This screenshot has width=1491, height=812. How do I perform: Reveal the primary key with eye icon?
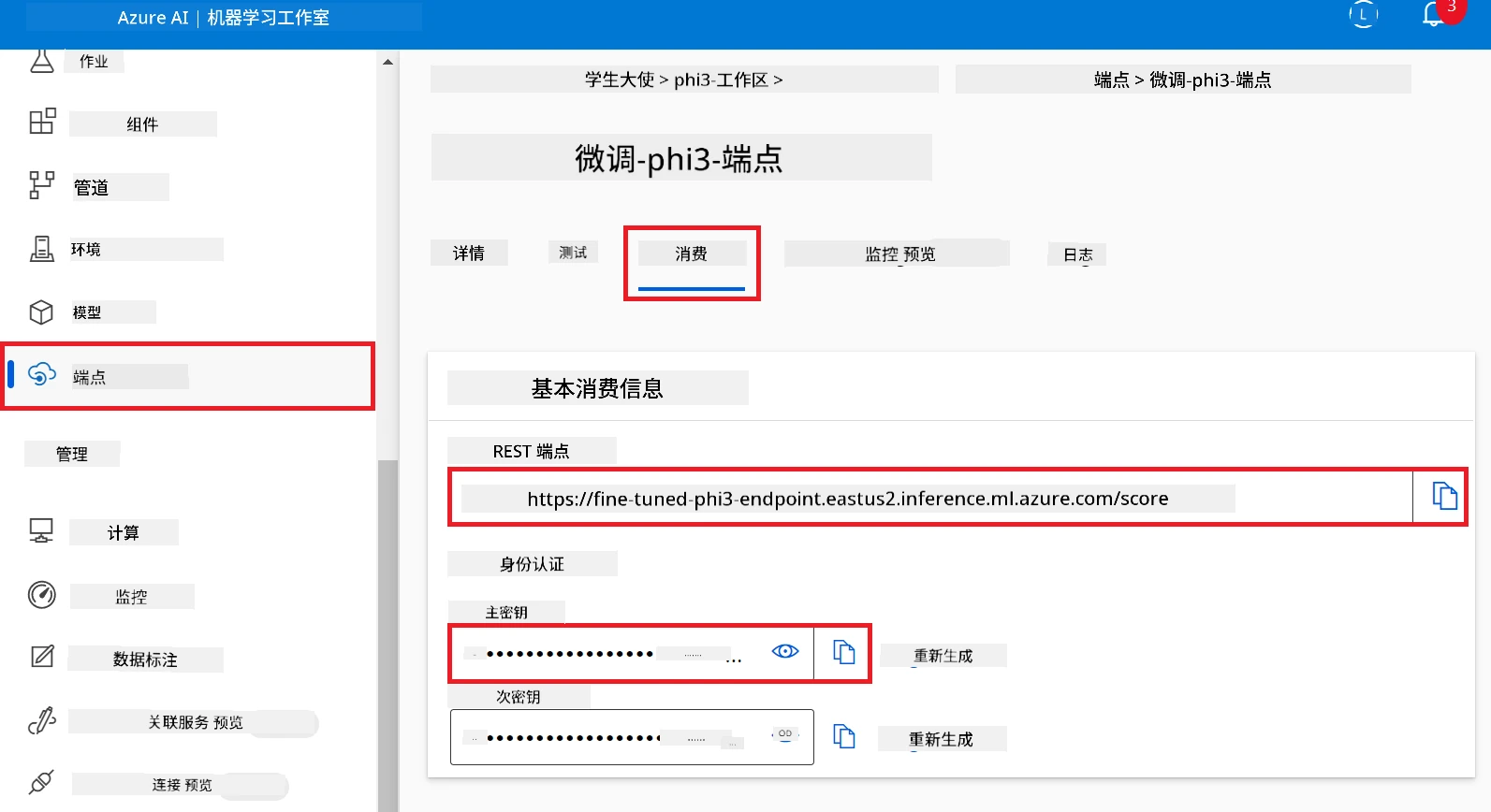click(785, 651)
